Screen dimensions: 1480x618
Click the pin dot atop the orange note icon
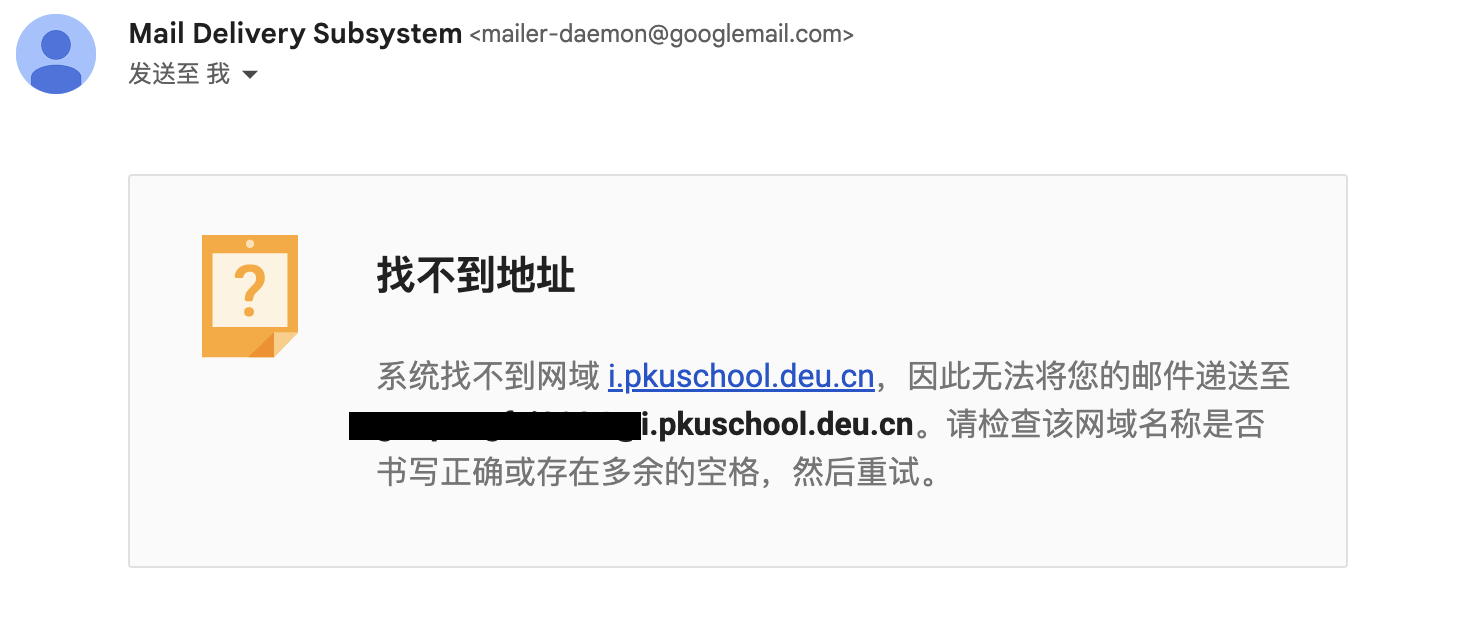[250, 244]
